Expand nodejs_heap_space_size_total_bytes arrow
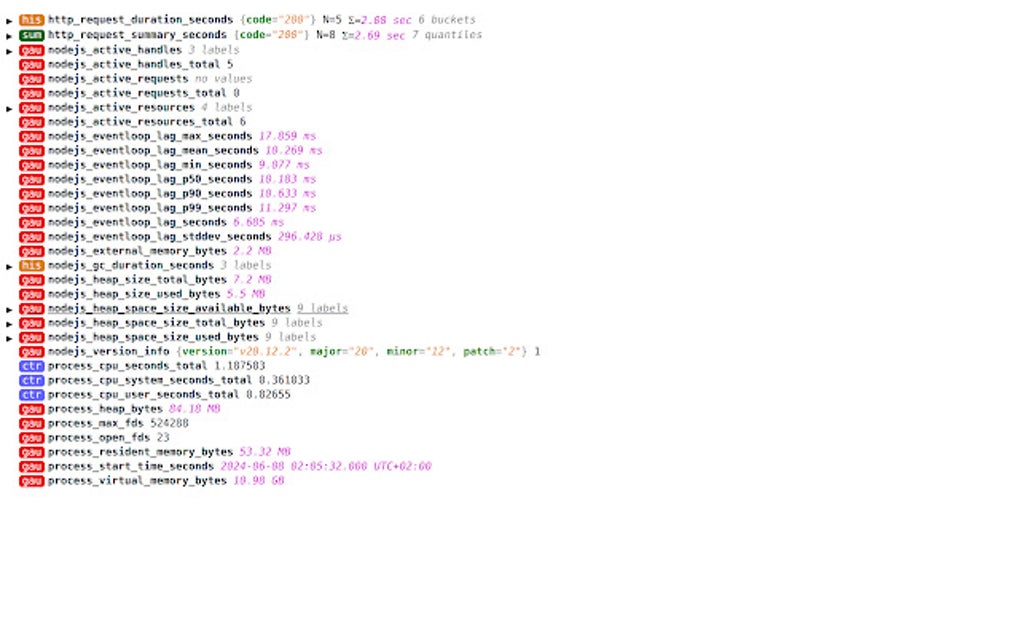The width and height of the screenshot is (1020, 638). [9, 324]
